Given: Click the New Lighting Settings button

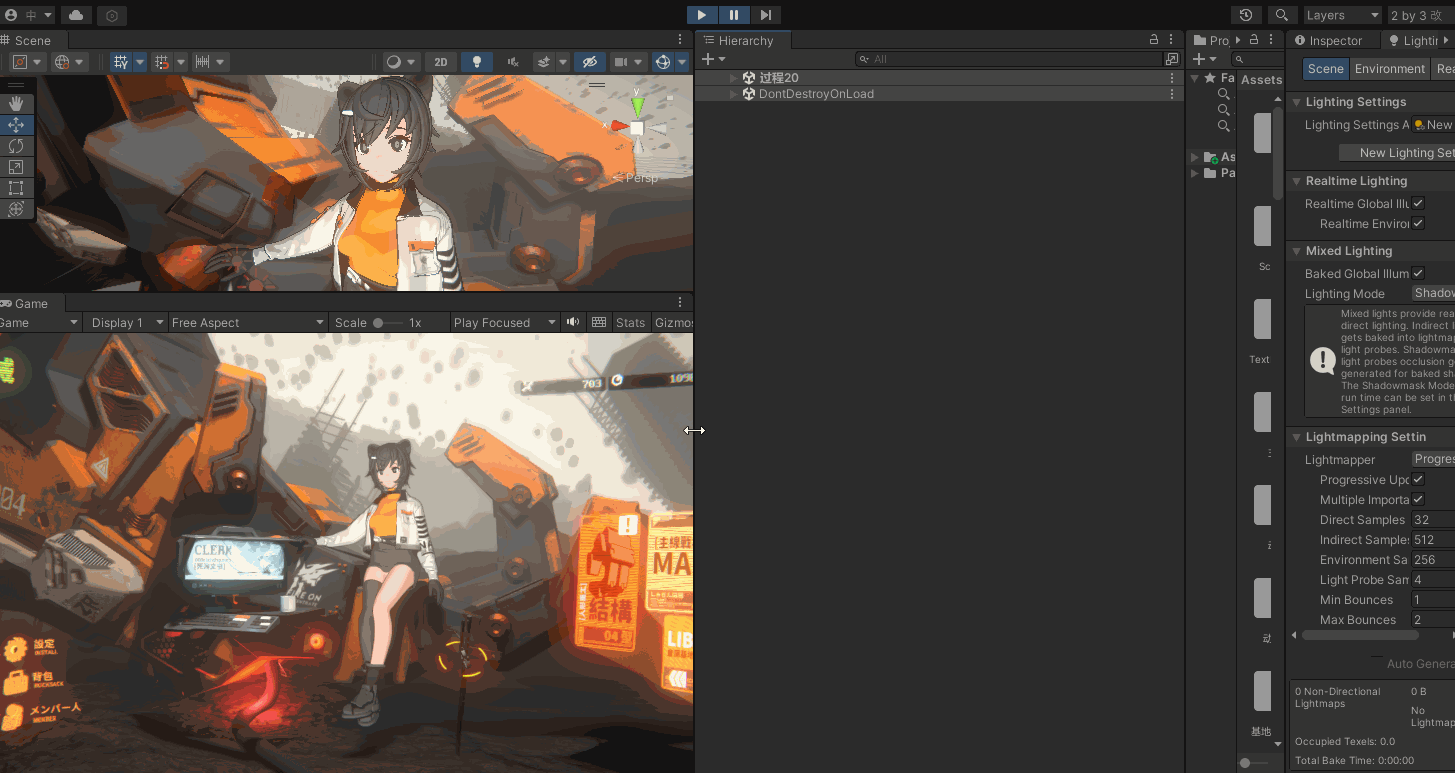Looking at the screenshot, I should (x=1397, y=152).
